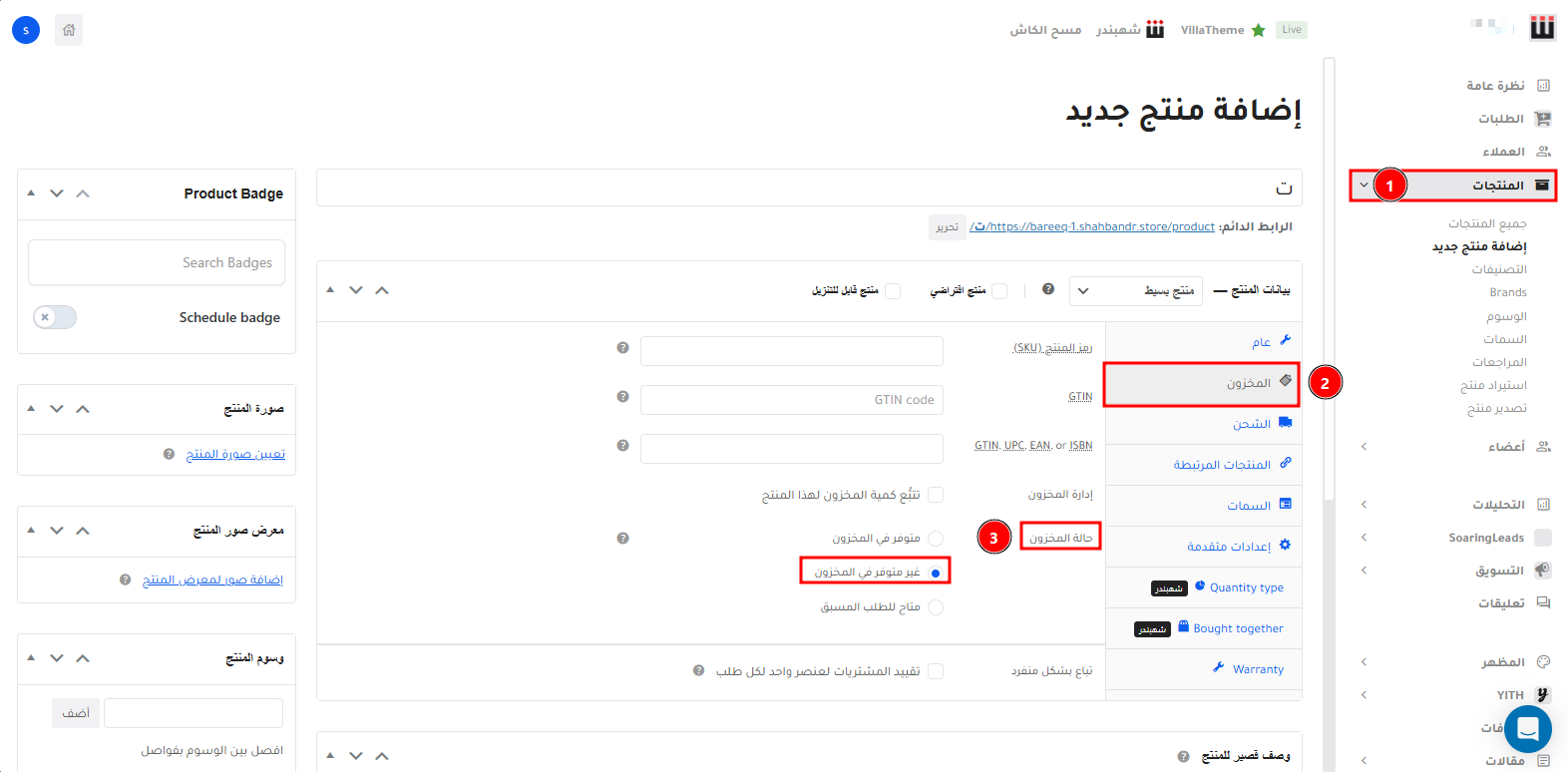Click the Search Badges input field
The width and height of the screenshot is (1568, 772).
pos(157,262)
